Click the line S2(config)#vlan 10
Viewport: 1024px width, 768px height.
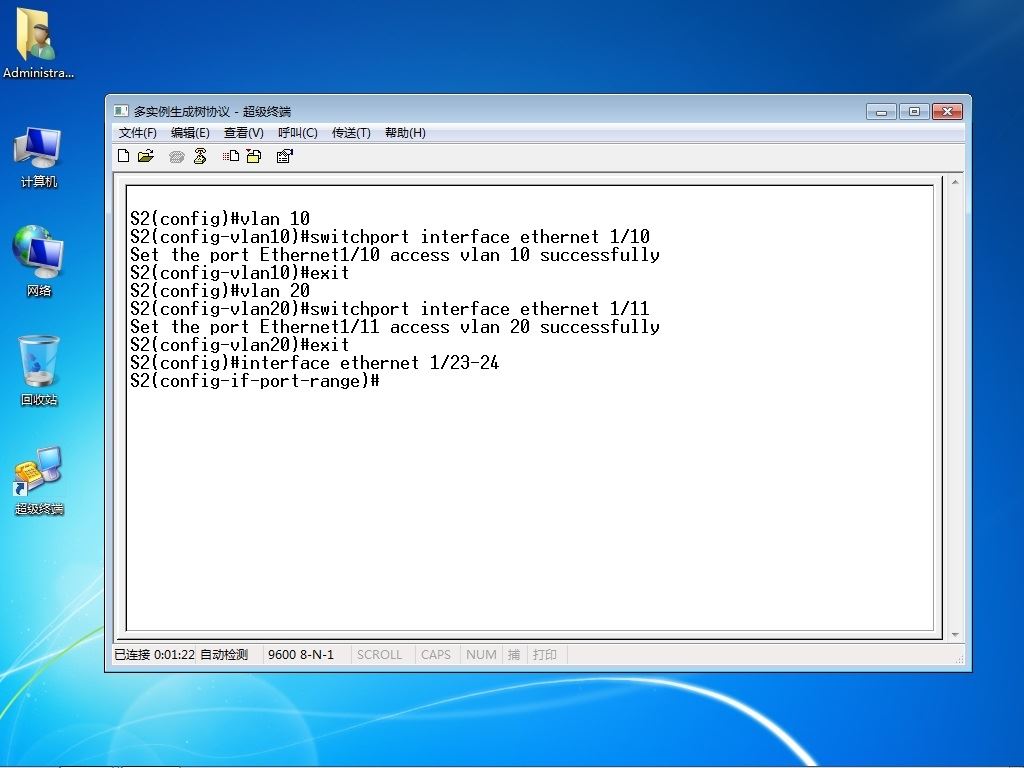coord(219,219)
